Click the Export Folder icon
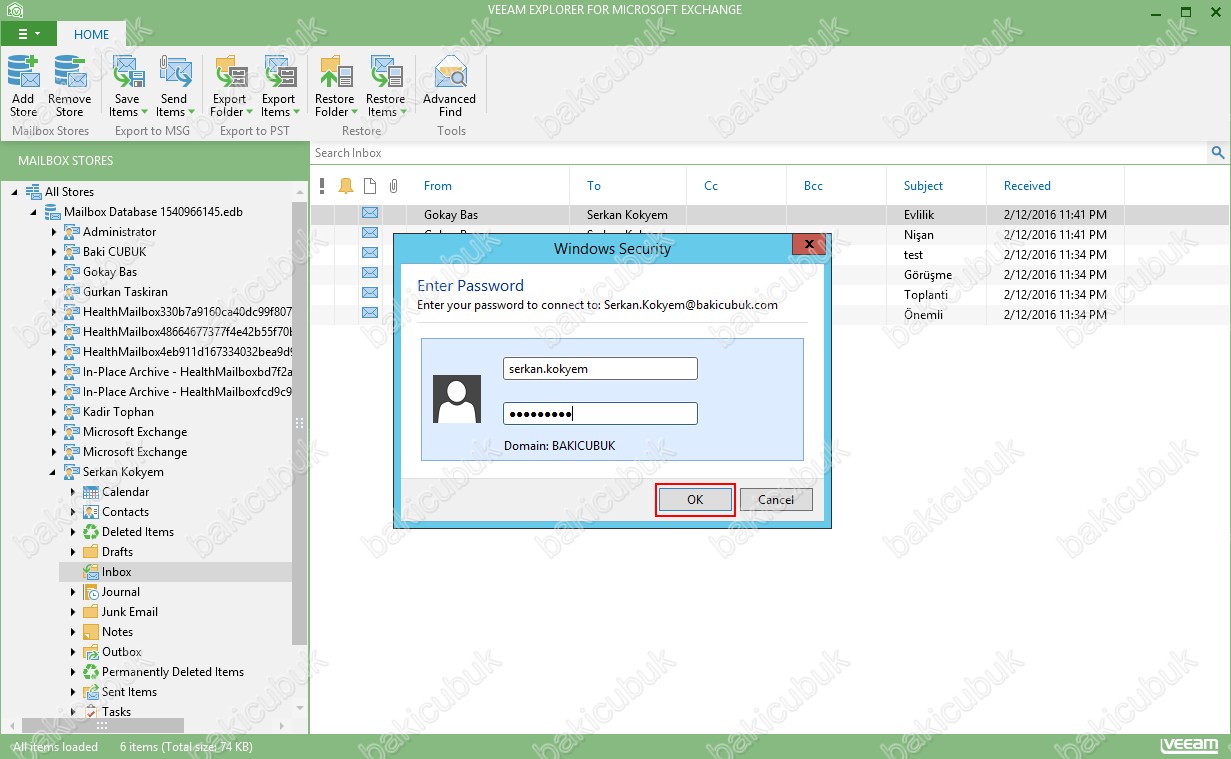Screen dimensions: 1231x759 click(230, 73)
